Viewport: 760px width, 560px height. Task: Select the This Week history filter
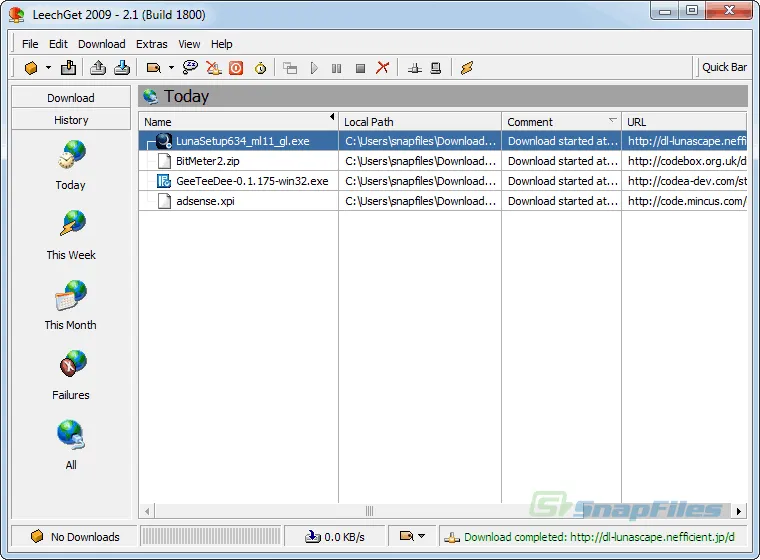71,235
